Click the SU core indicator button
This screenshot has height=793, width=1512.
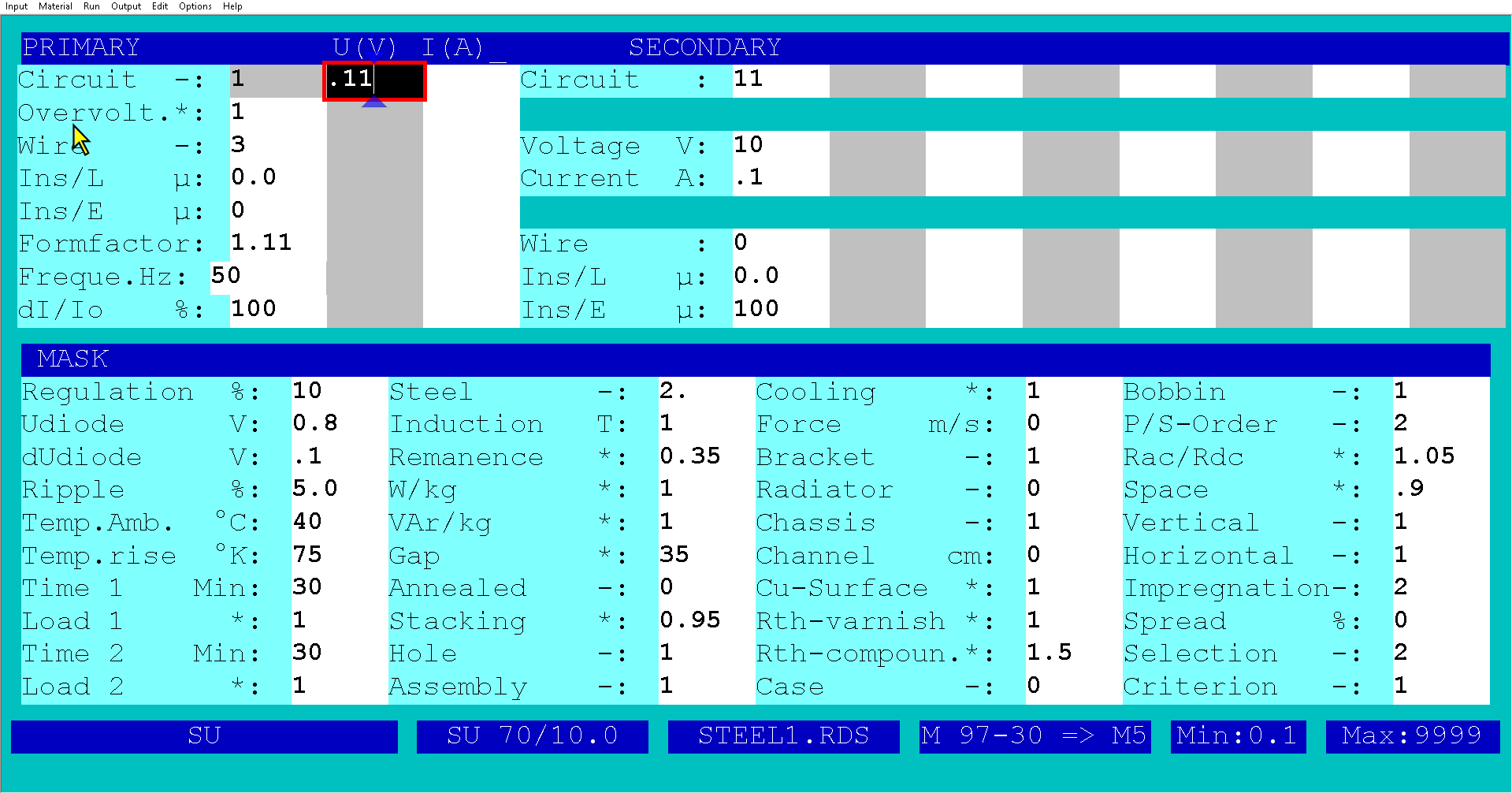(204, 735)
